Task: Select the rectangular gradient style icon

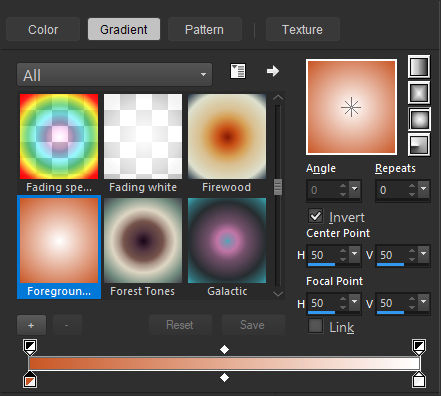Action: (419, 93)
